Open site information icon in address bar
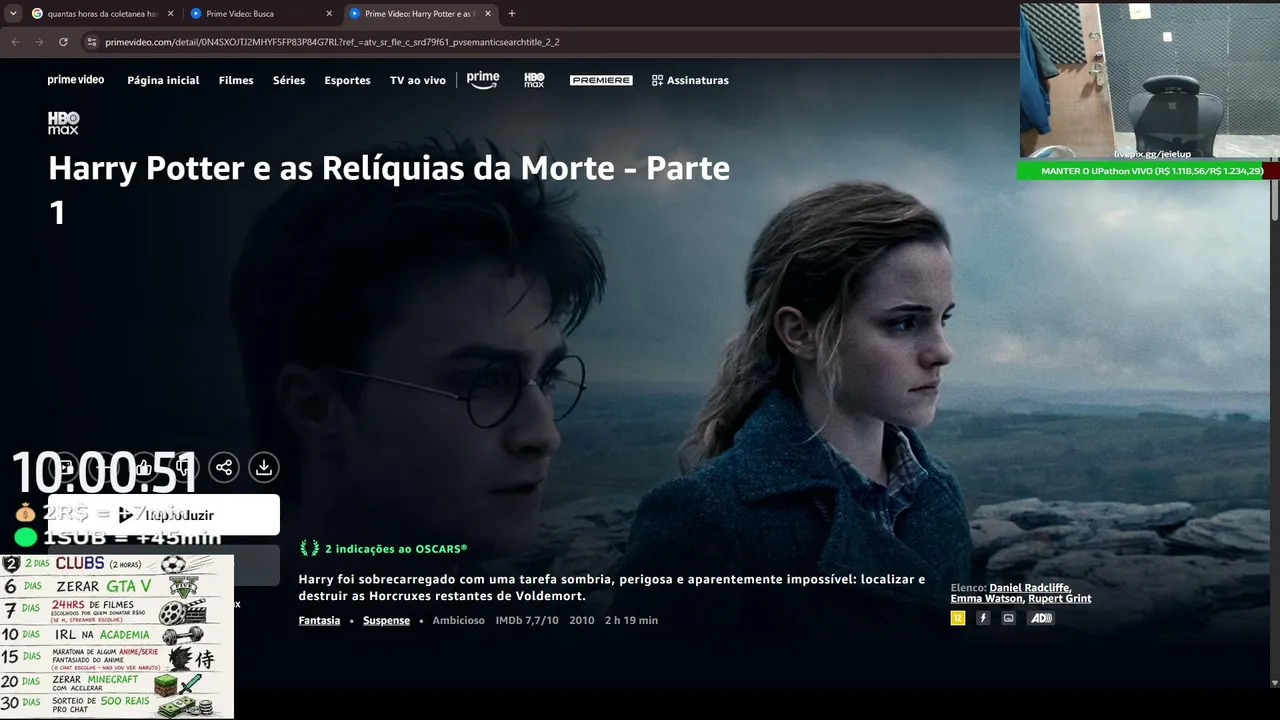Viewport: 1280px width, 720px height. pos(92,42)
